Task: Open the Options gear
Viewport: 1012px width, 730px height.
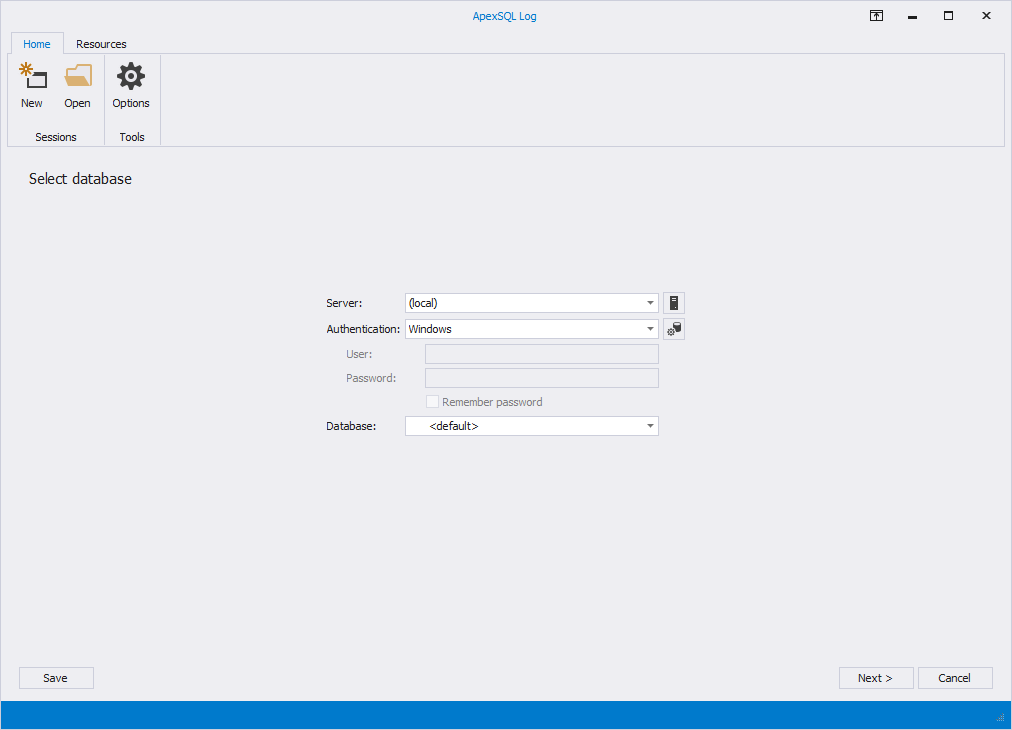Action: (131, 86)
